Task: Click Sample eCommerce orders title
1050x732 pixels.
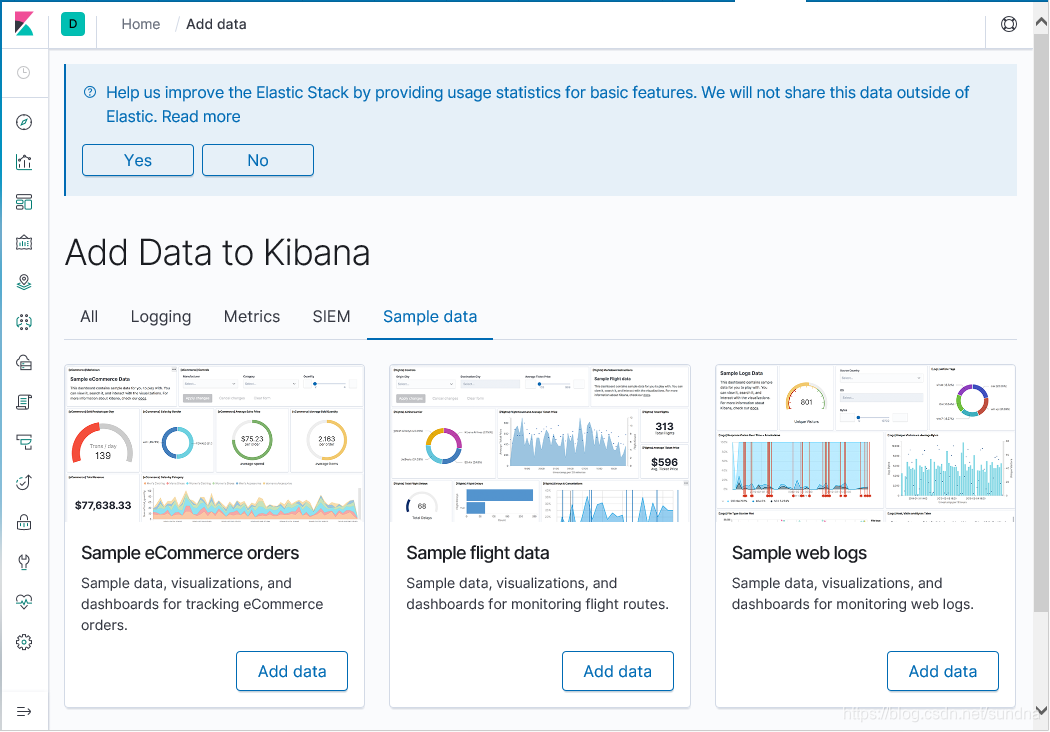Action: [x=190, y=553]
